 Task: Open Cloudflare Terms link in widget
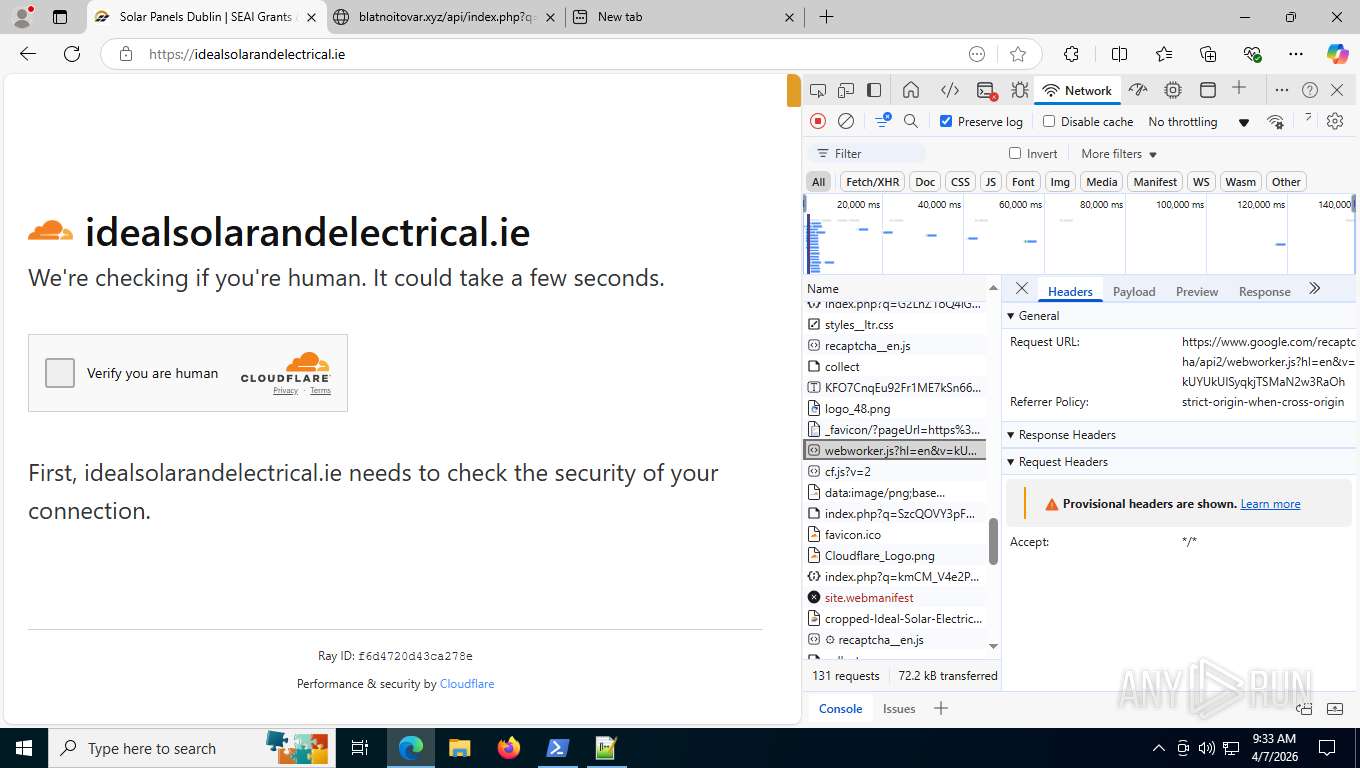tap(320, 391)
